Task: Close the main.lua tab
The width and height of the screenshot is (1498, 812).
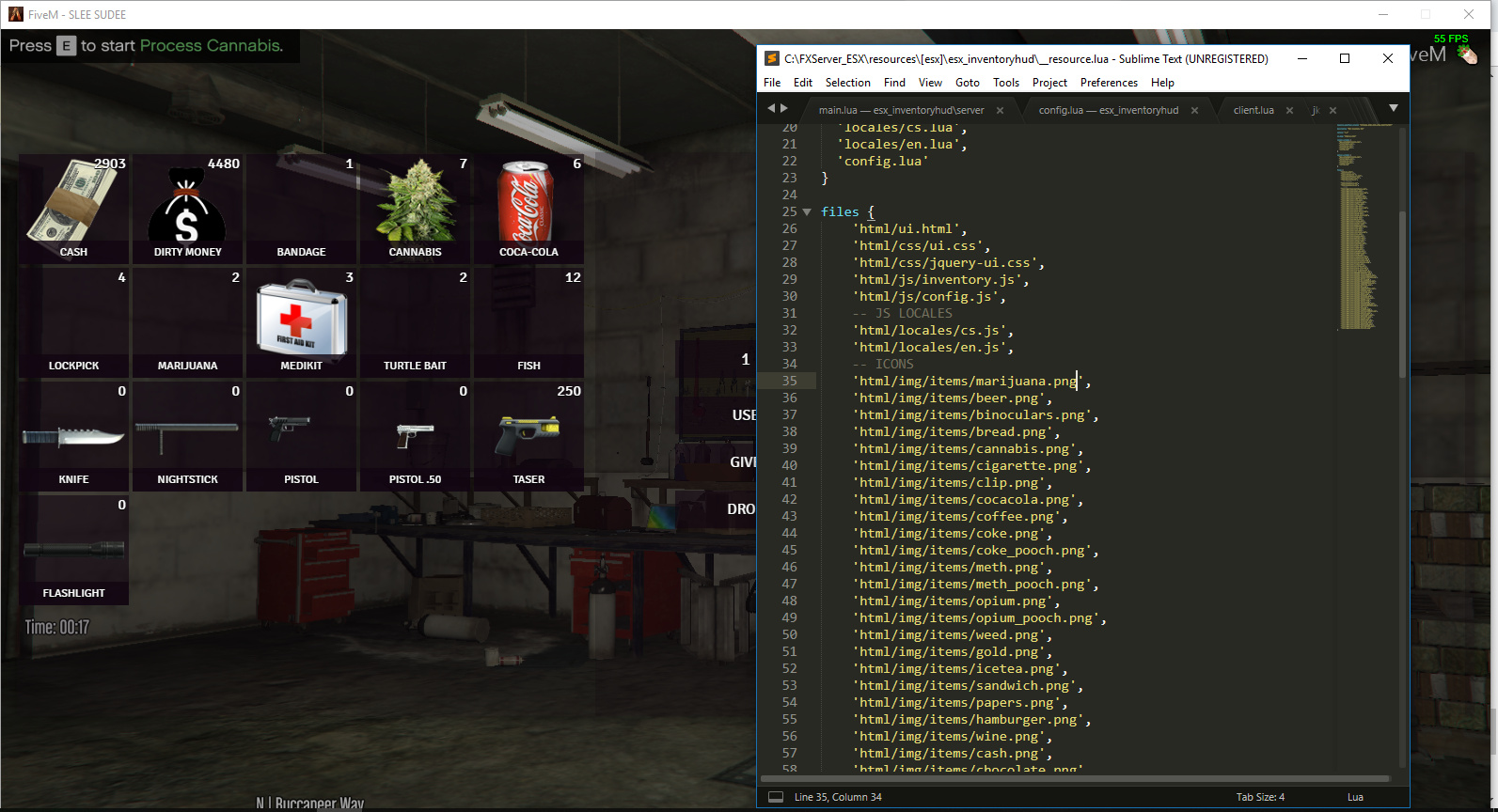Action: coord(1000,110)
